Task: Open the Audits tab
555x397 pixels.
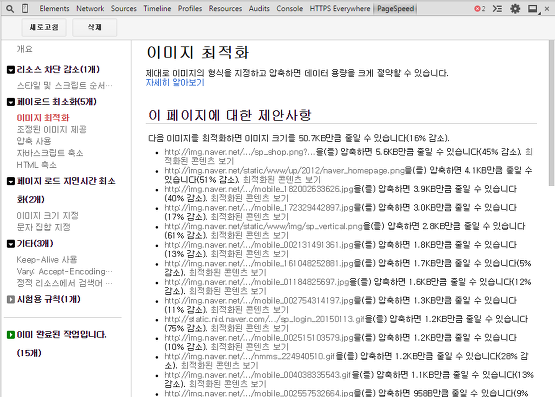Action: pos(259,8)
